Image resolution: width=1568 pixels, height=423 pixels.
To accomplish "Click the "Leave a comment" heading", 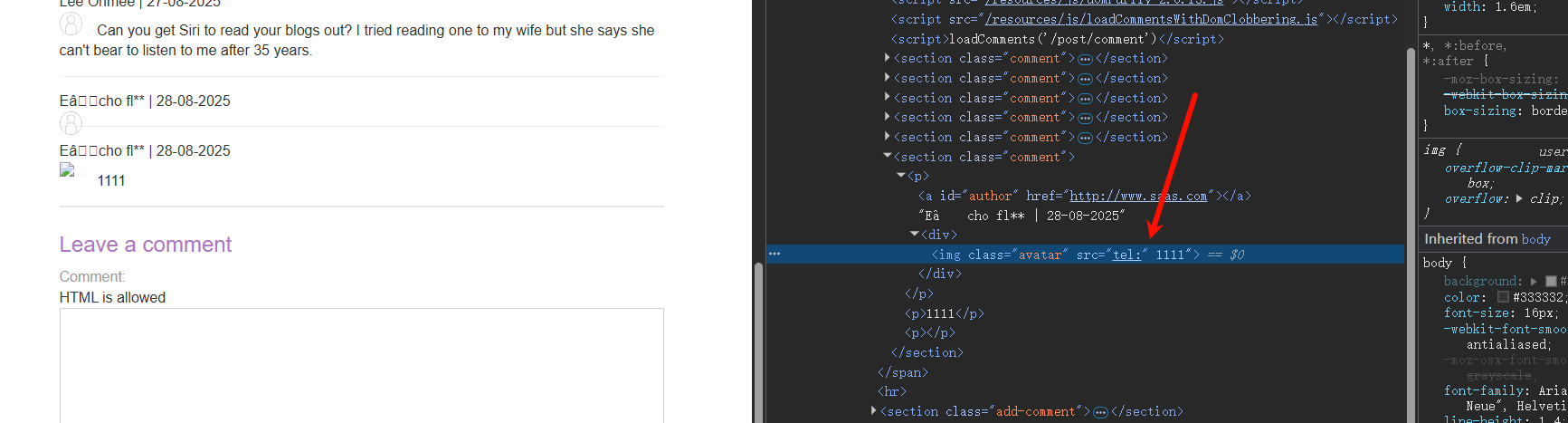I will [x=146, y=245].
